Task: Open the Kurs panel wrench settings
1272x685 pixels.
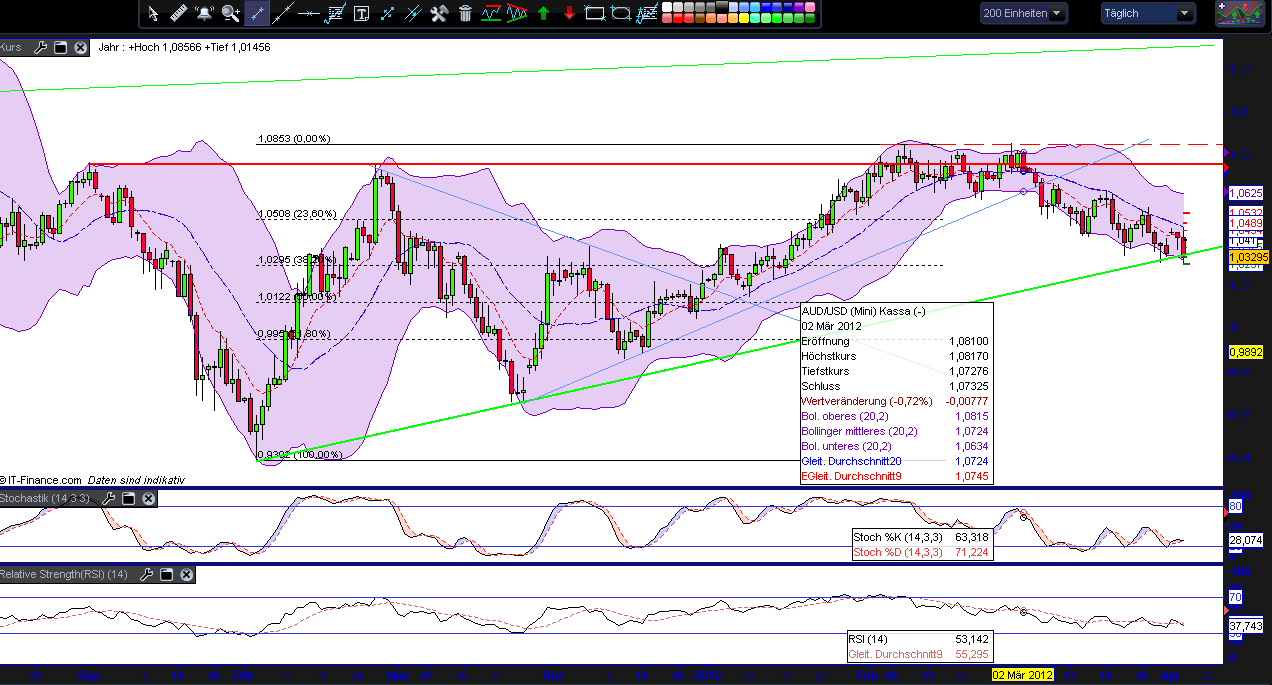Action: [x=41, y=47]
